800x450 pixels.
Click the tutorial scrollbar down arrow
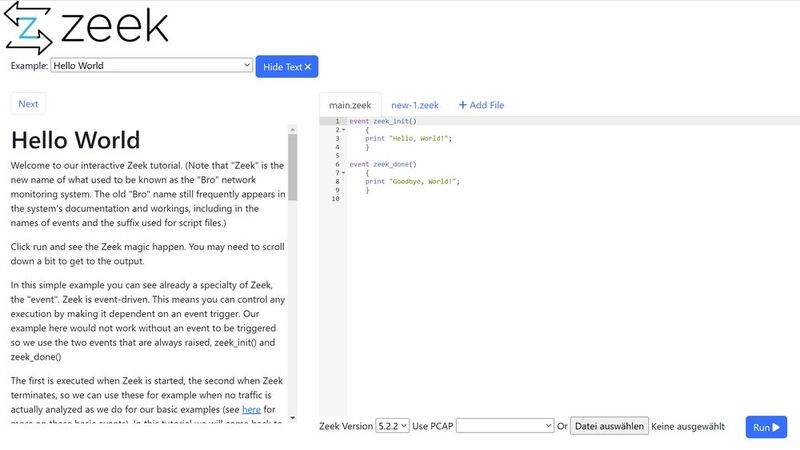click(292, 417)
